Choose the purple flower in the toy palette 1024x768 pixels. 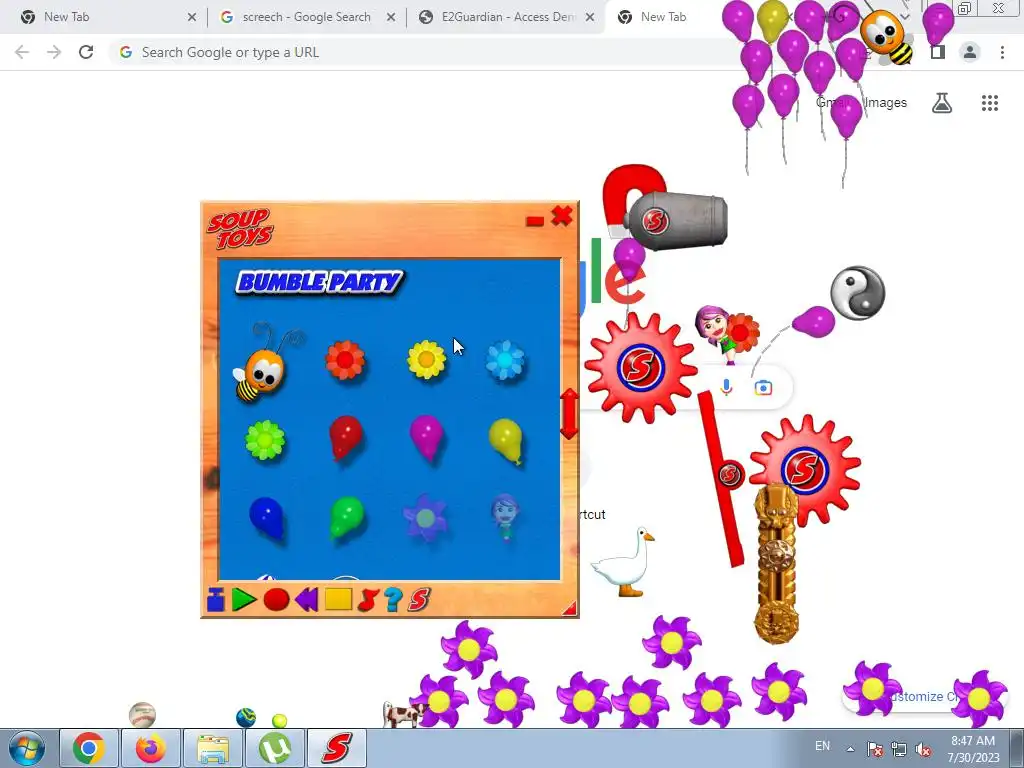click(425, 518)
